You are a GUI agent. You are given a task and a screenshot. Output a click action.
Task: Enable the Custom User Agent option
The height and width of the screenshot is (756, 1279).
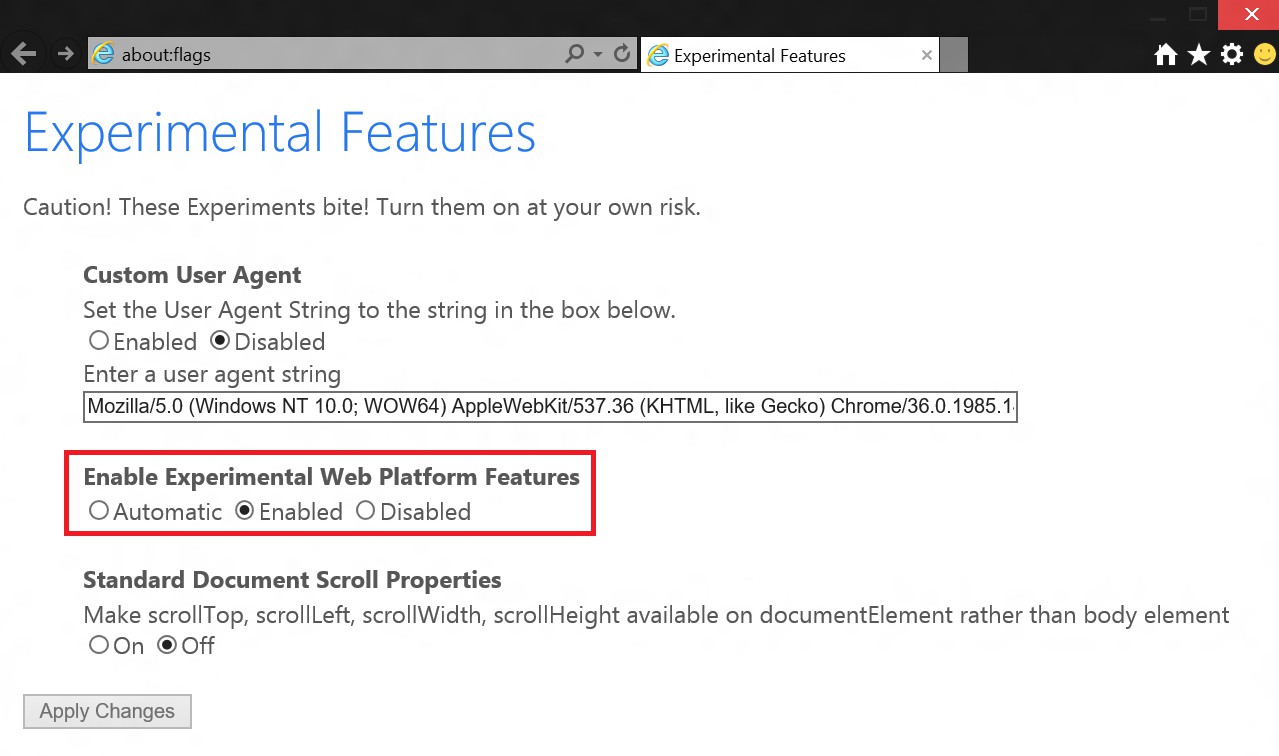(x=99, y=341)
